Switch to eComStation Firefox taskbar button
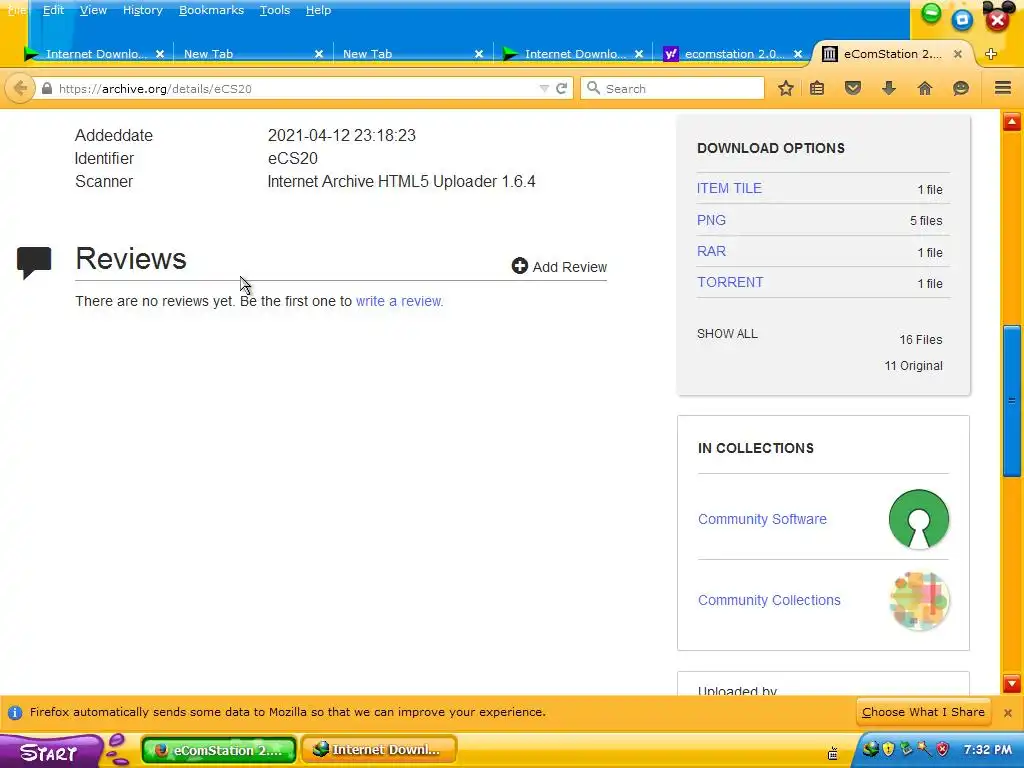Screen dimensions: 1024x768 219,750
